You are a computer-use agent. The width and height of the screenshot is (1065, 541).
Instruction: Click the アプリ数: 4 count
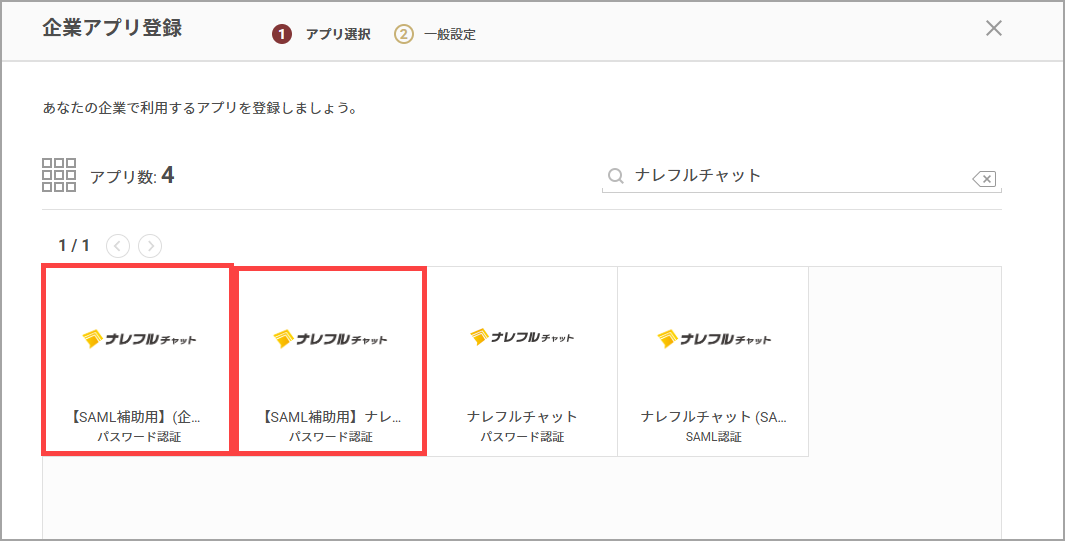point(132,176)
